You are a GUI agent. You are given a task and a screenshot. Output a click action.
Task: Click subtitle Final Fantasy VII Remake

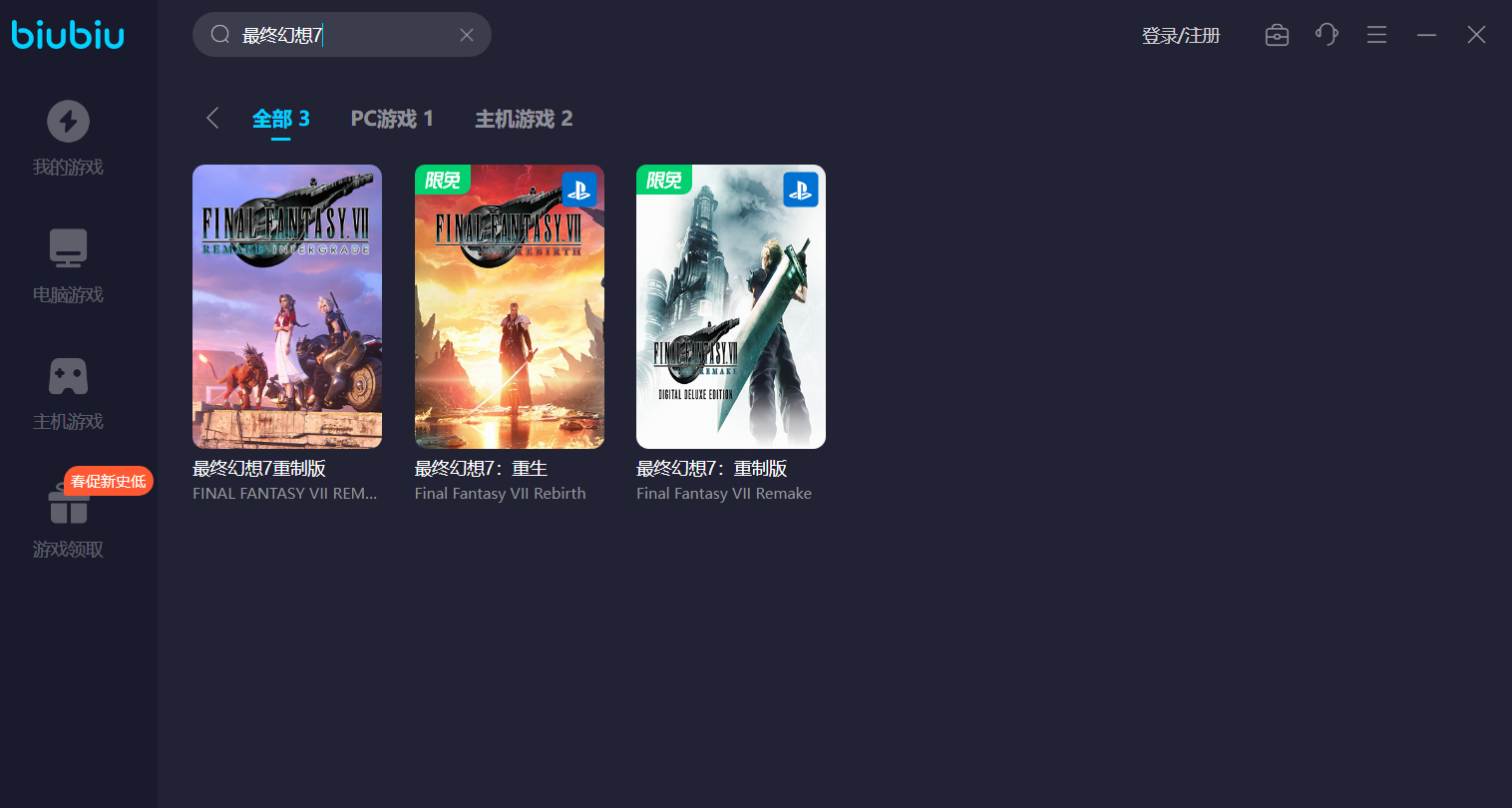click(724, 494)
